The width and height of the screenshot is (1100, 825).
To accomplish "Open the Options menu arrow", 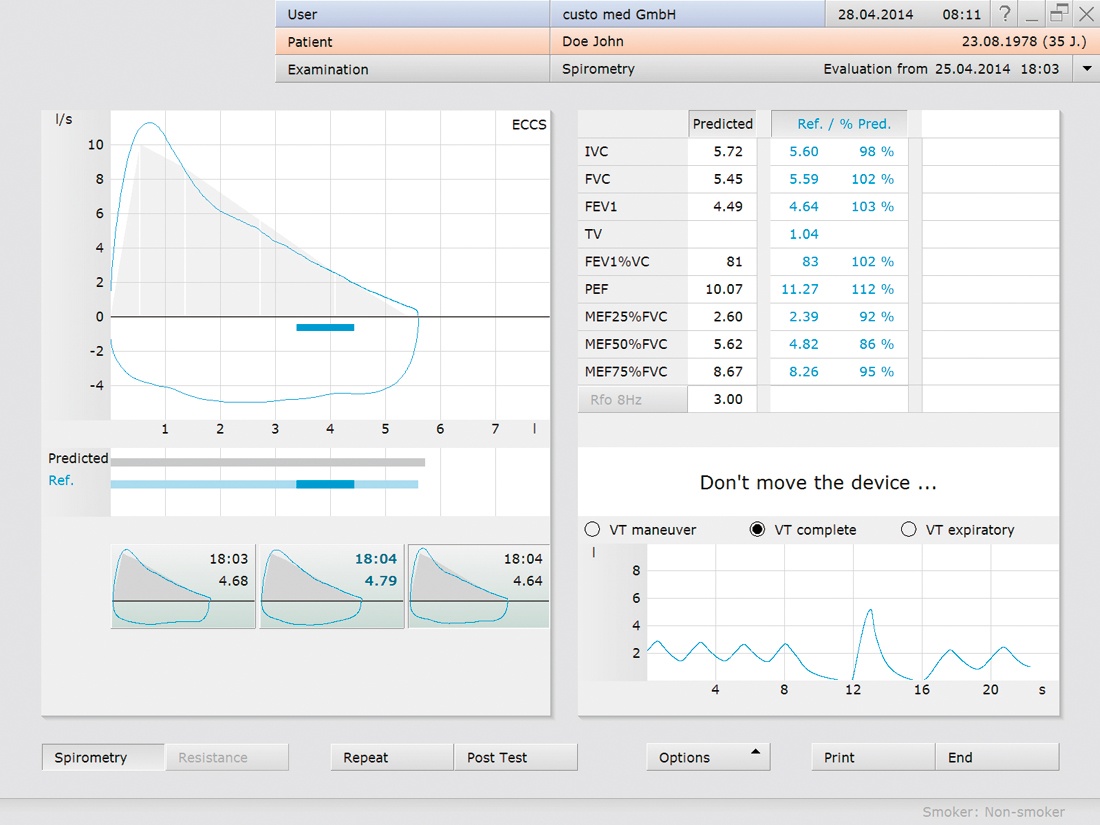I will click(x=756, y=752).
